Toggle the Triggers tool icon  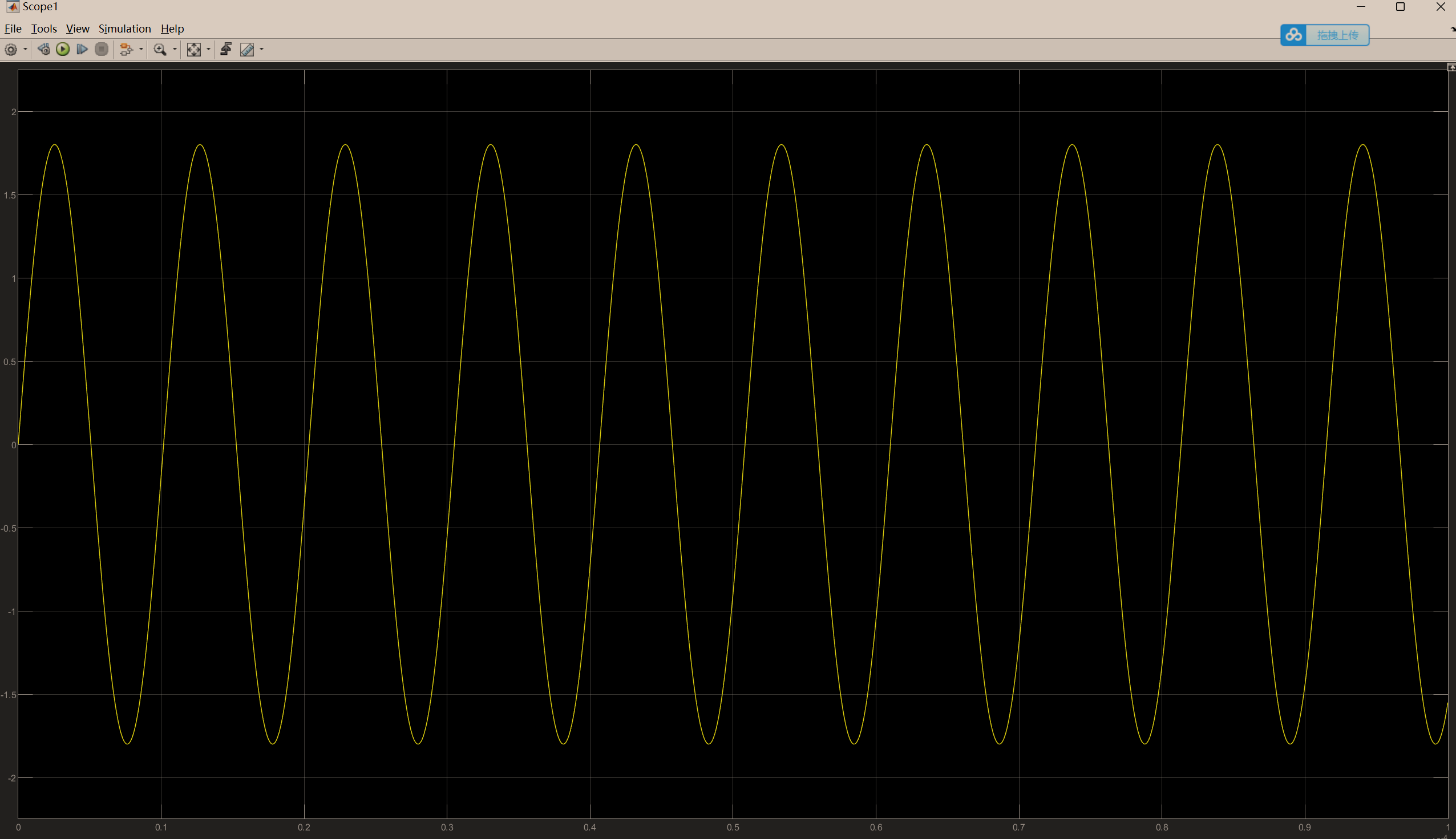(226, 50)
